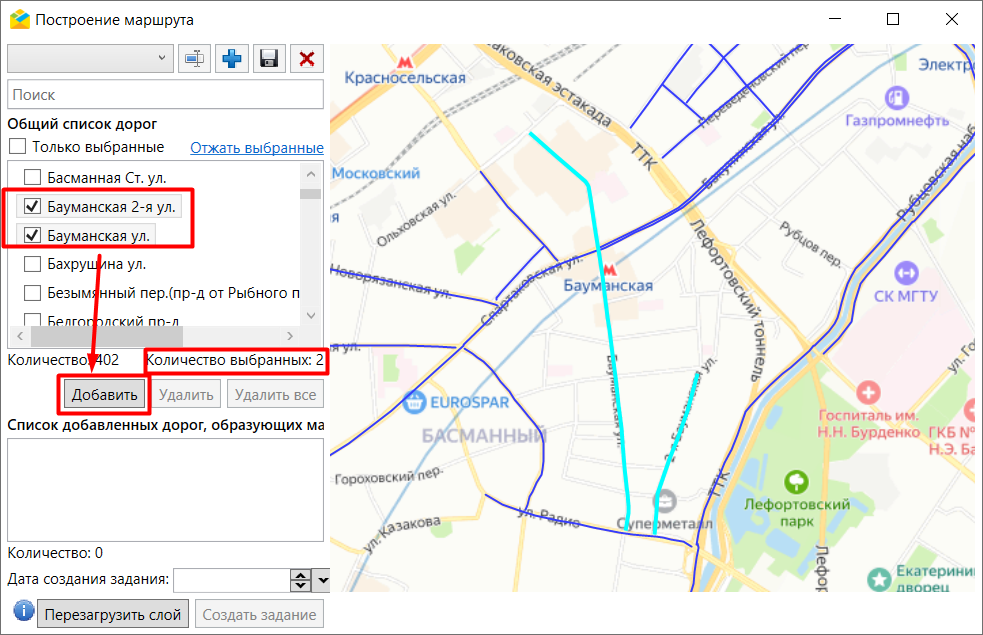Click the red X delete icon

point(306,58)
